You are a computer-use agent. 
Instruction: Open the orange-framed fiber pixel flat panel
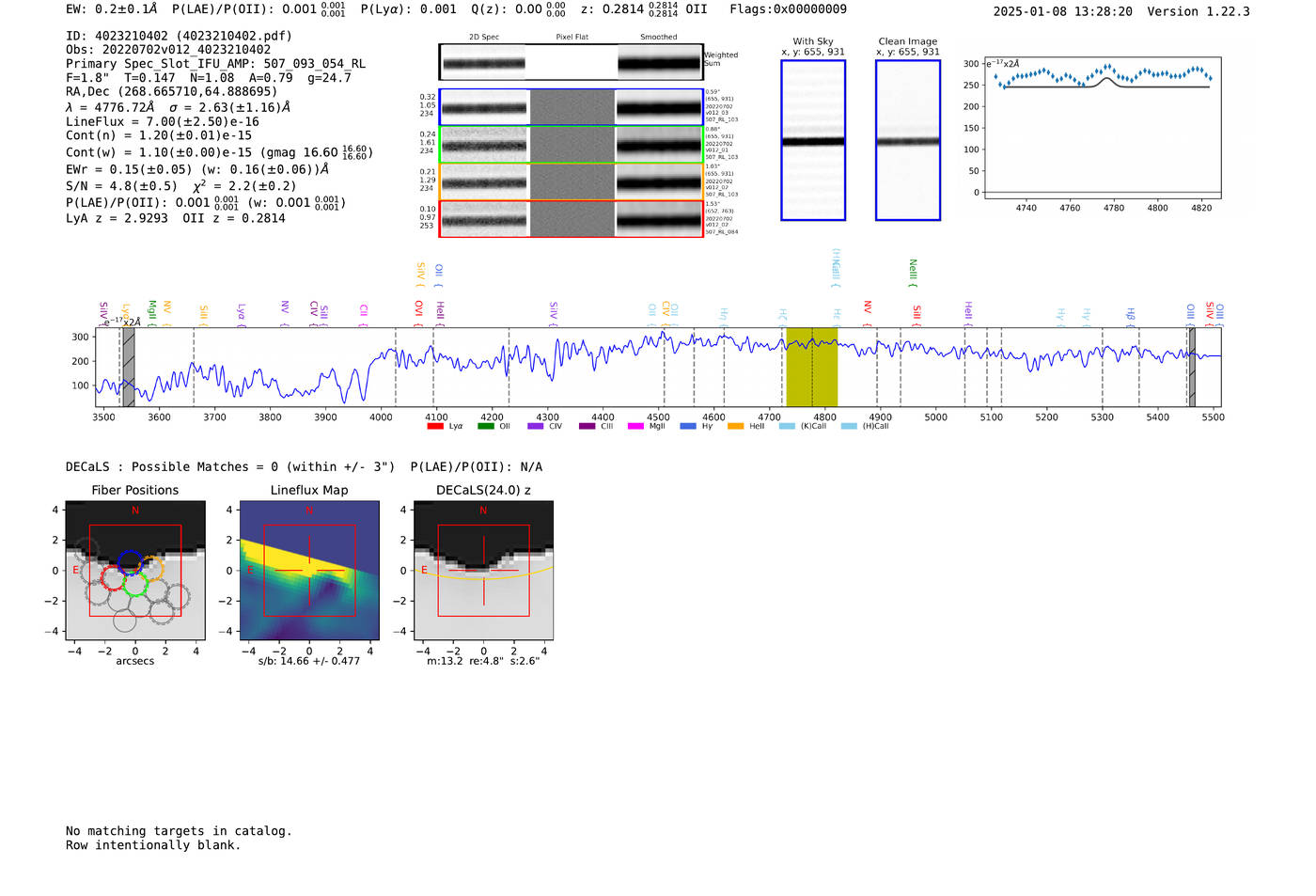coord(572,181)
